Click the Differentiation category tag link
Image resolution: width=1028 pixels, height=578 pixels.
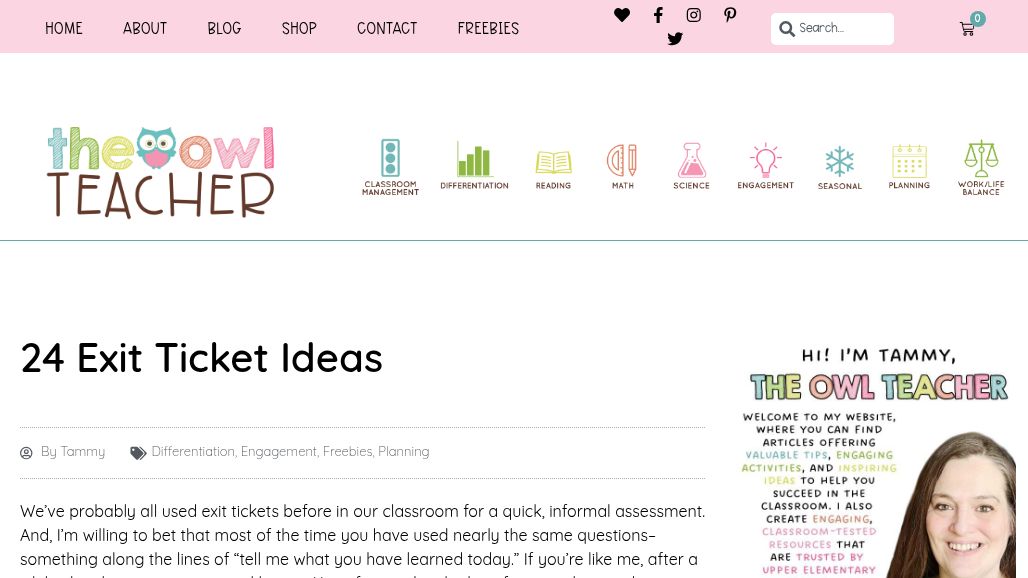[x=193, y=452]
